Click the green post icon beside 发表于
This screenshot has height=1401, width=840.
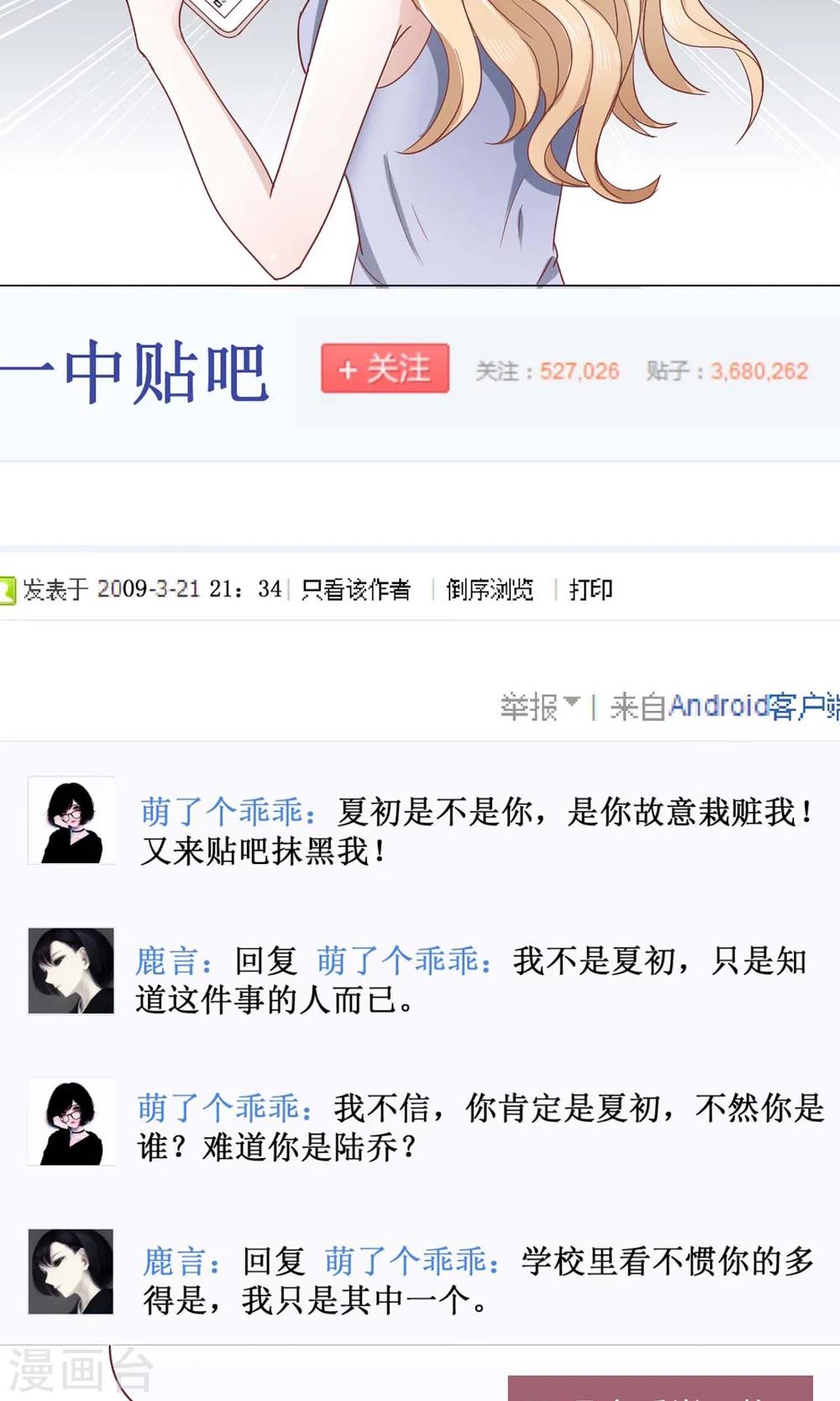(8, 591)
